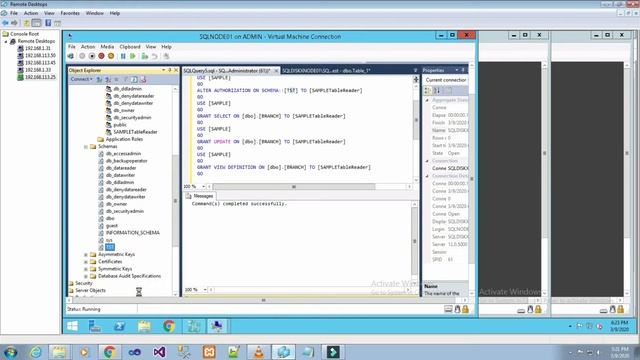
Task: Open XAMPP from host taskbar
Action: (209, 352)
